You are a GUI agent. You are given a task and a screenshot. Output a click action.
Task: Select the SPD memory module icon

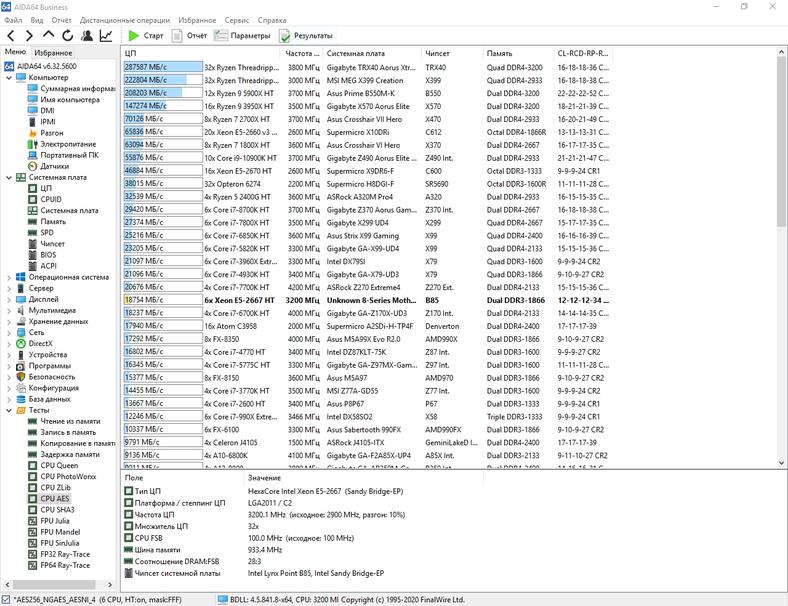click(33, 233)
